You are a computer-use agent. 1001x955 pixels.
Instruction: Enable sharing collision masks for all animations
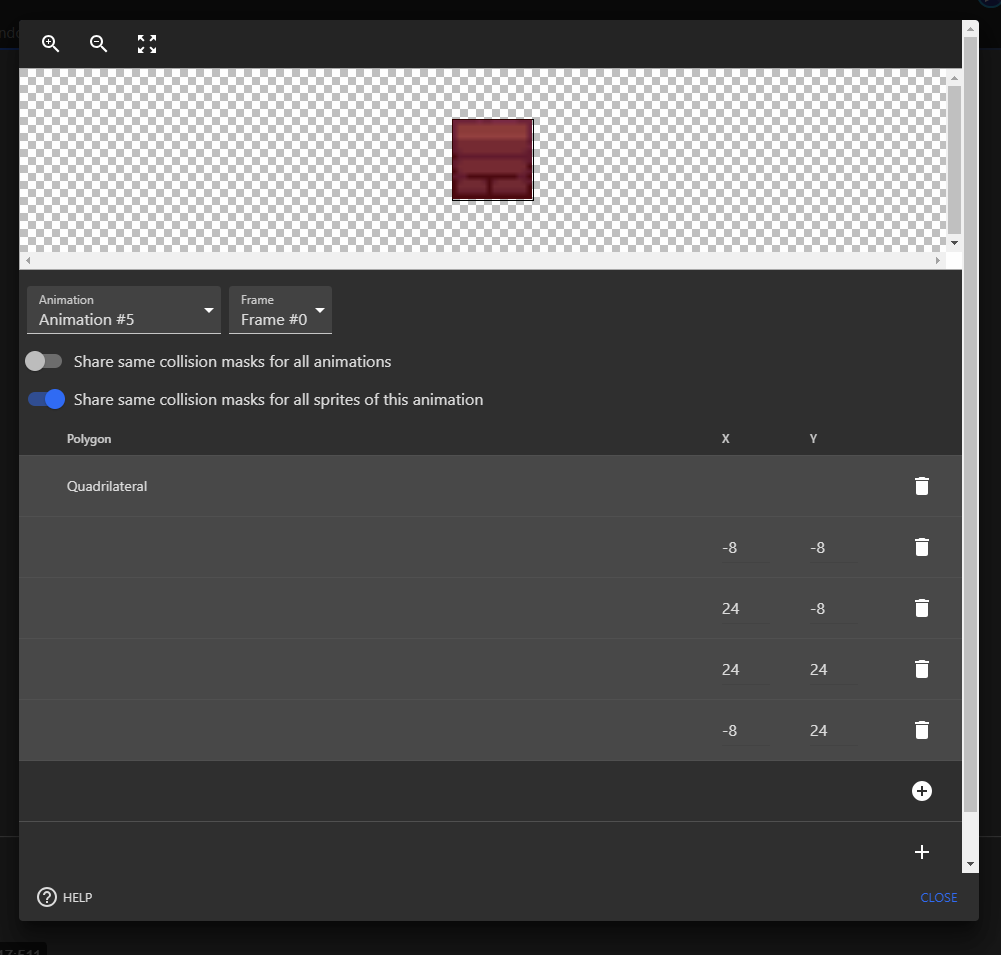point(44,360)
